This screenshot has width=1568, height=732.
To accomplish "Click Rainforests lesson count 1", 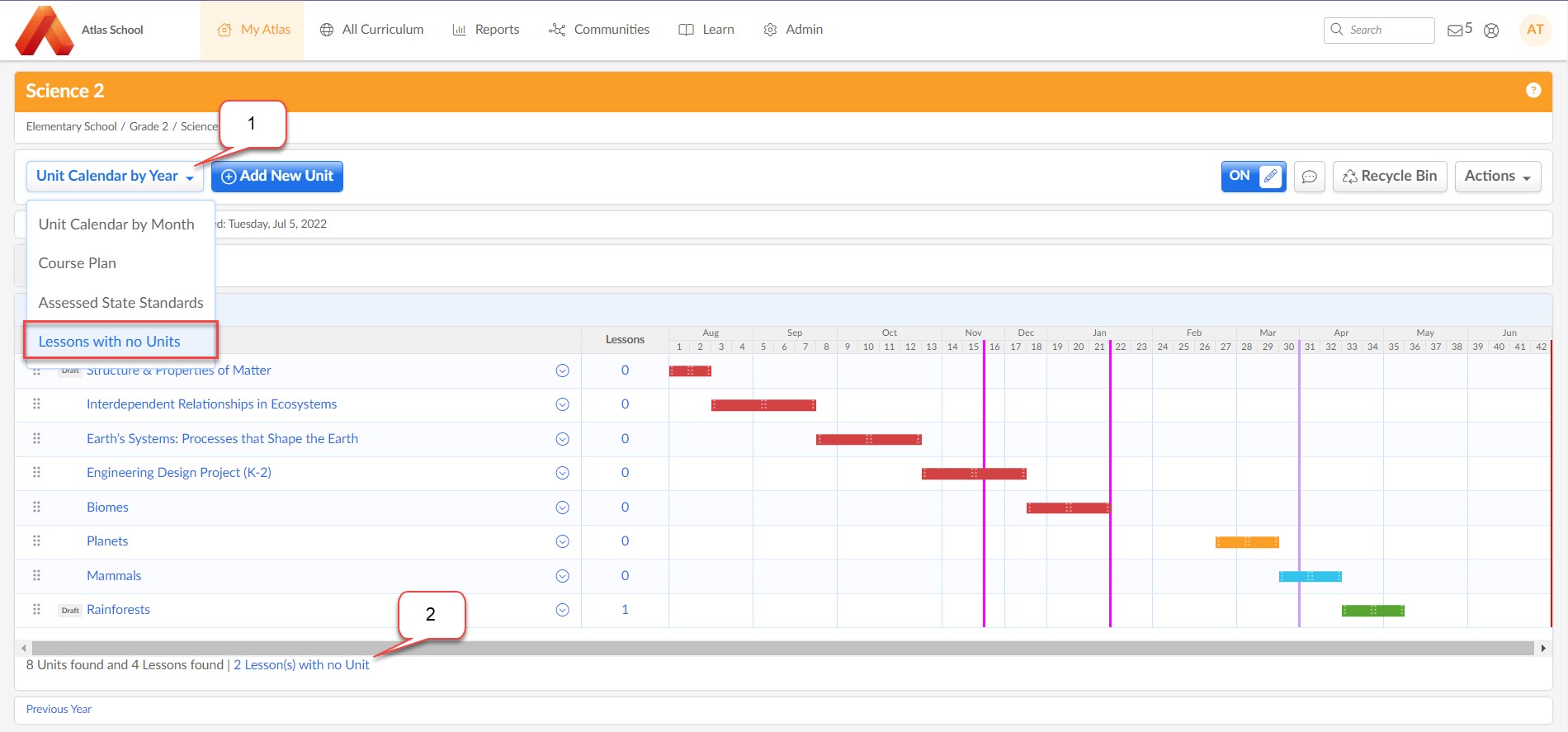I will tap(625, 610).
